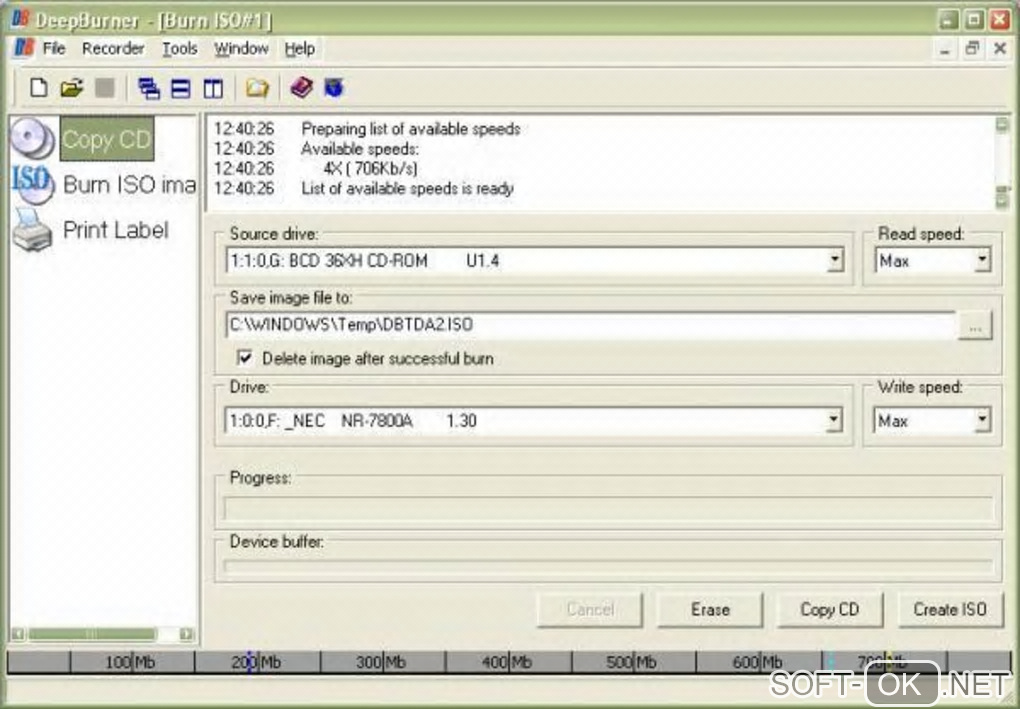Screen dimensions: 1020x709
Task: Click the Device buffer bar
Action: (x=609, y=566)
